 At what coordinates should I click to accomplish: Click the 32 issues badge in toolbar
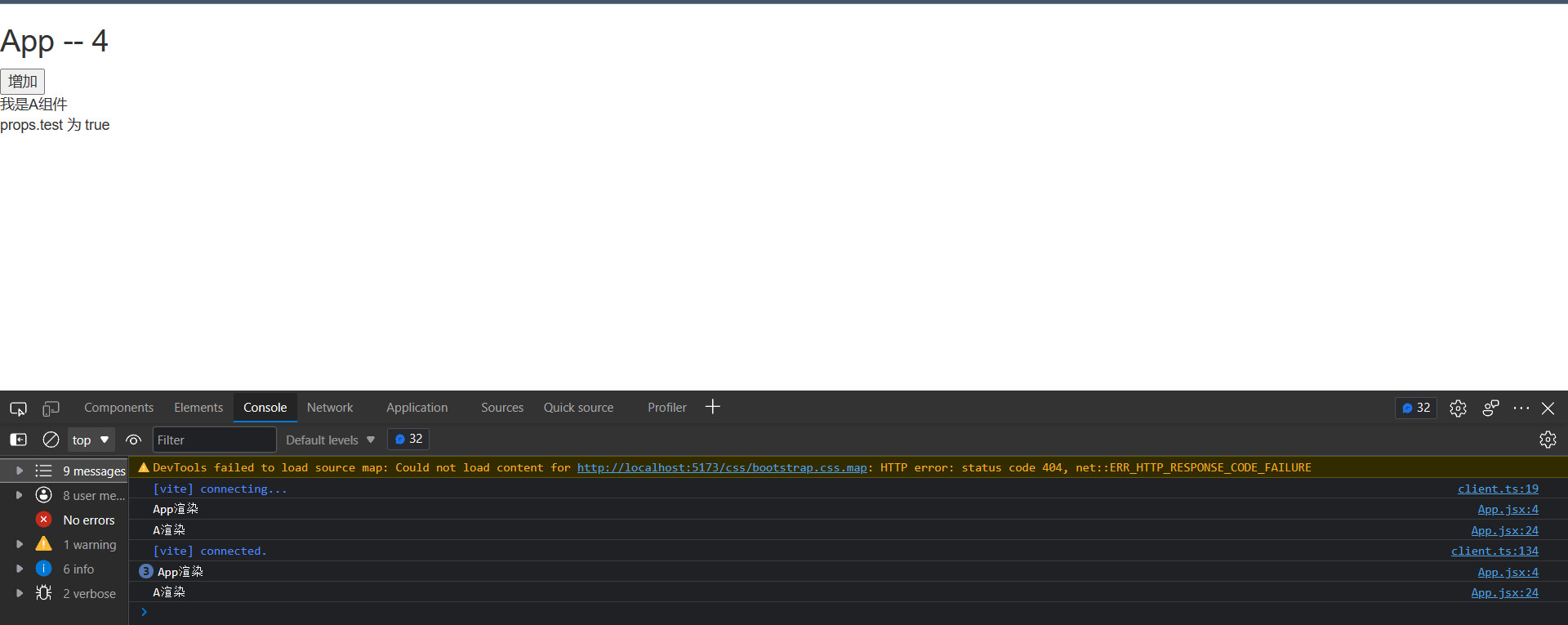(1416, 408)
